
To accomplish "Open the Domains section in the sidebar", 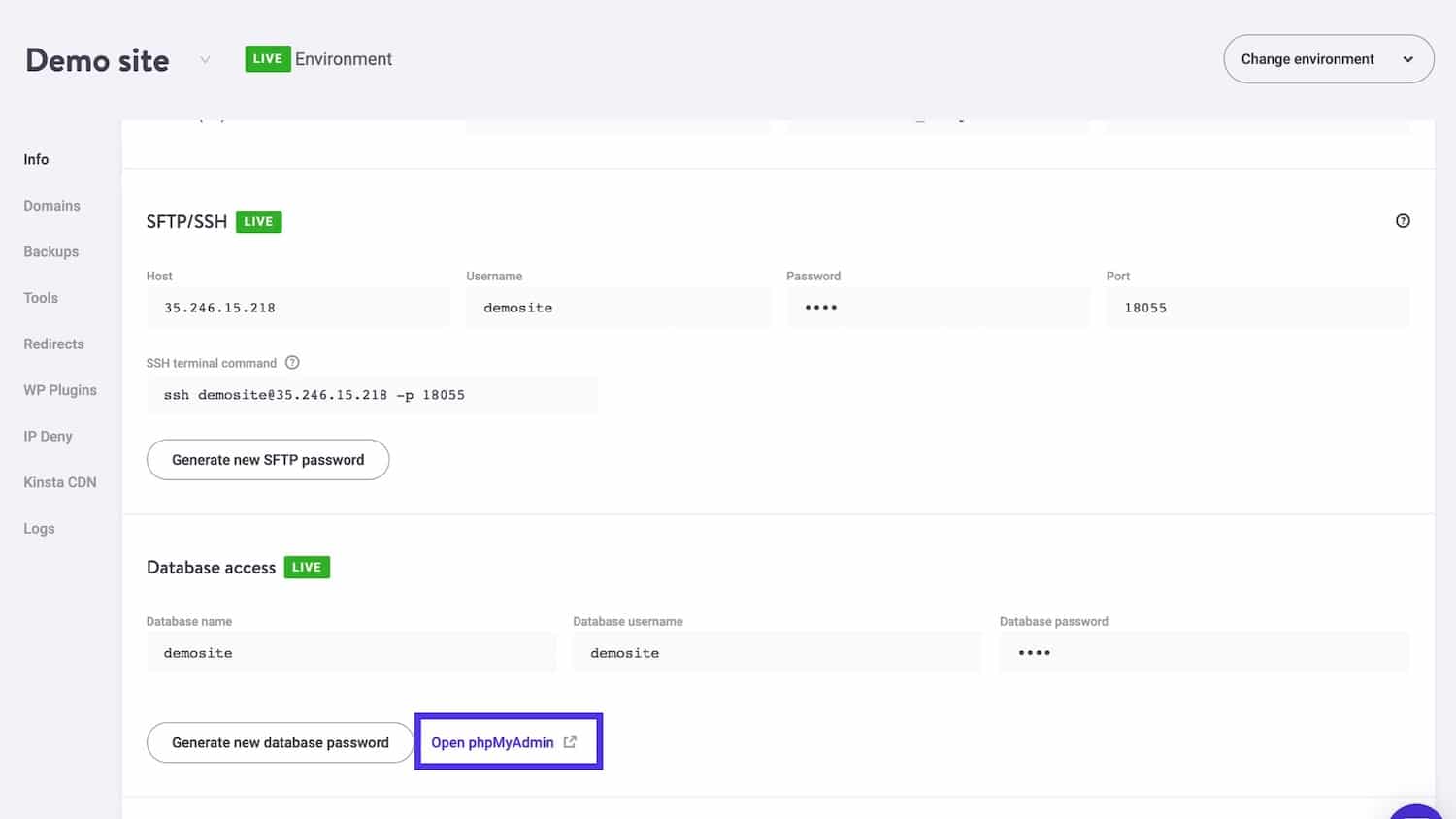I will point(51,205).
